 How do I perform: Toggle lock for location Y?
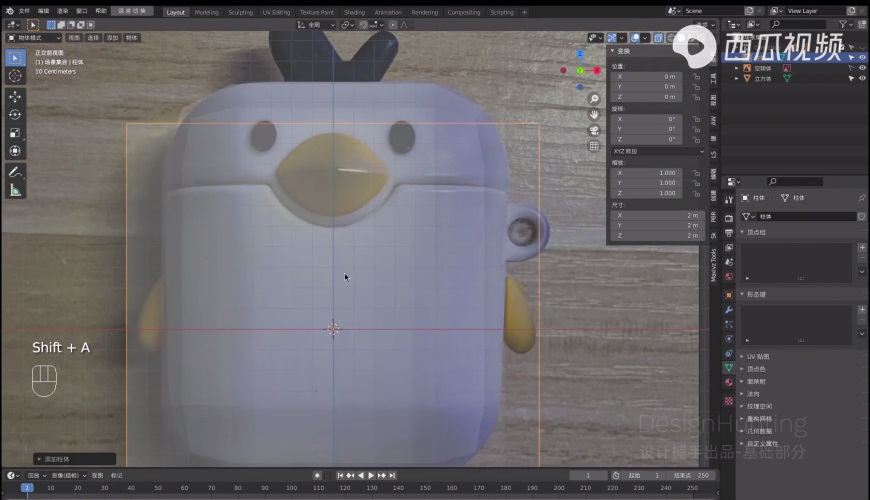(x=696, y=87)
